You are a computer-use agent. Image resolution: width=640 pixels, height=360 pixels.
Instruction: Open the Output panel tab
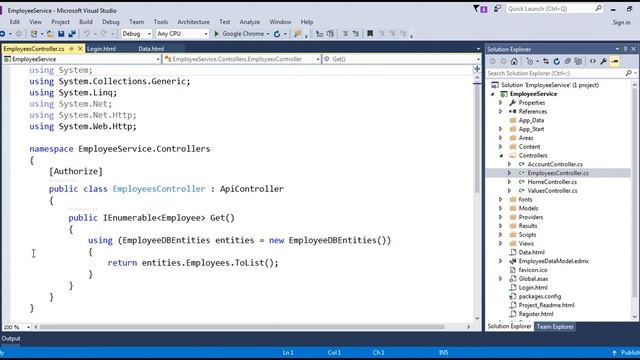pyautogui.click(x=11, y=338)
